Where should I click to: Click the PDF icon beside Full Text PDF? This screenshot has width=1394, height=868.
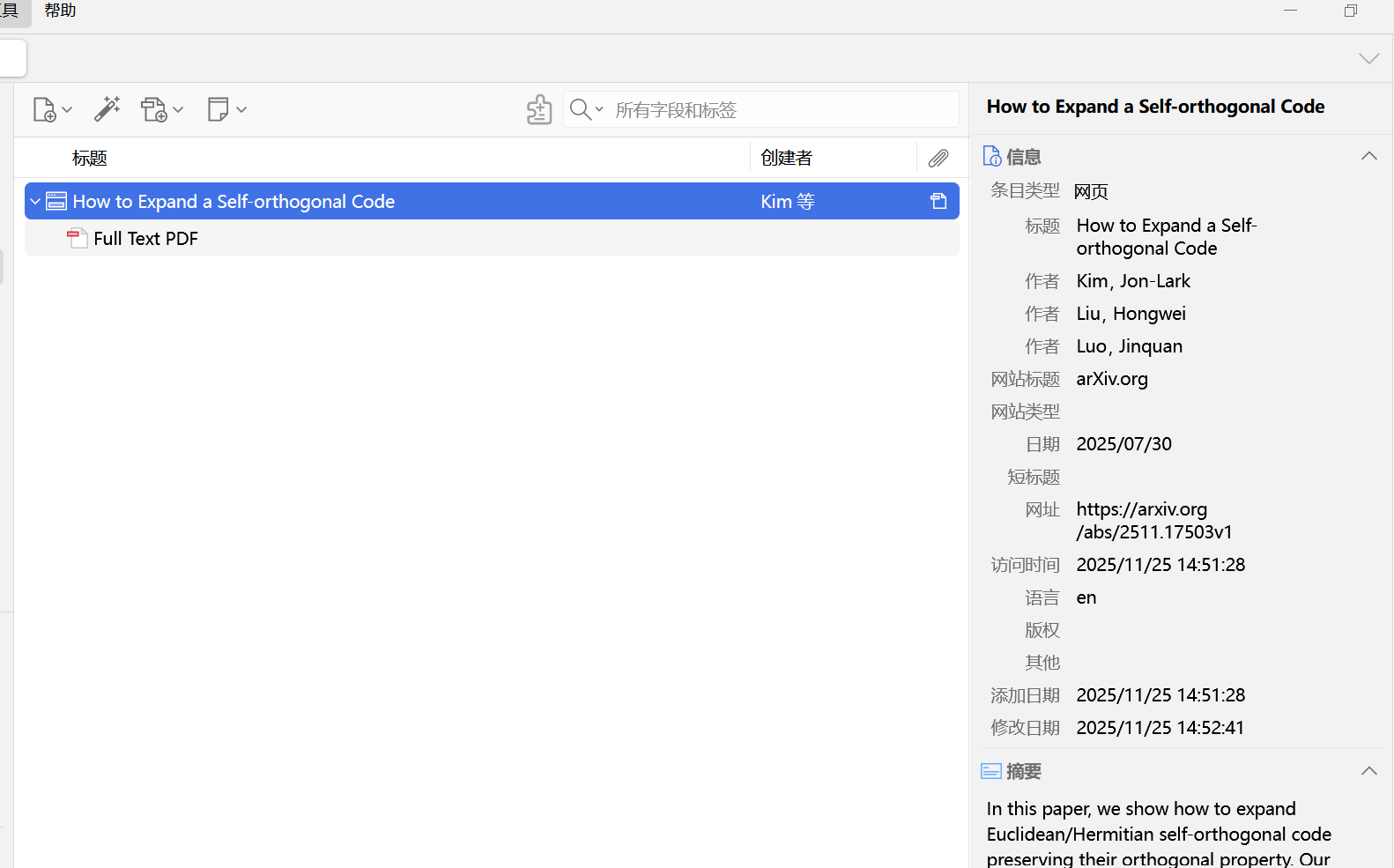point(78,239)
